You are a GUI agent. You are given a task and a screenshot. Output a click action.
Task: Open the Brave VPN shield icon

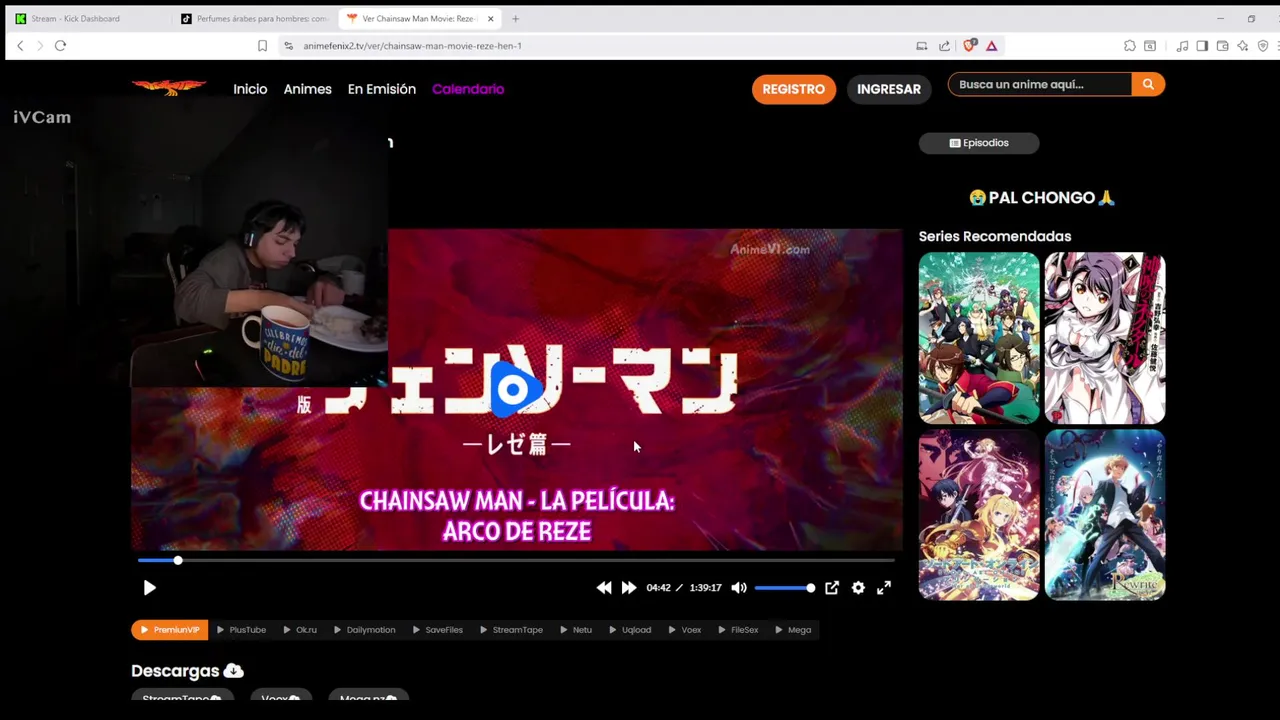click(x=1263, y=46)
